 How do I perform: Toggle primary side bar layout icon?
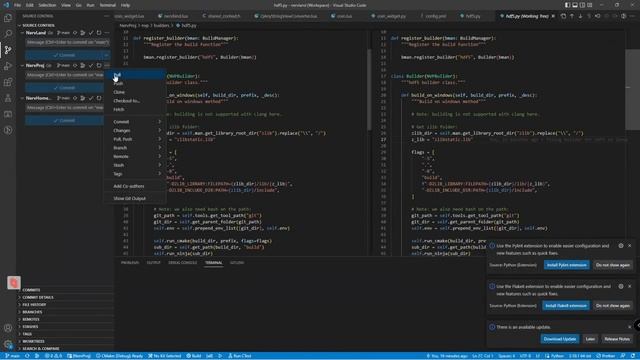pos(567,5)
